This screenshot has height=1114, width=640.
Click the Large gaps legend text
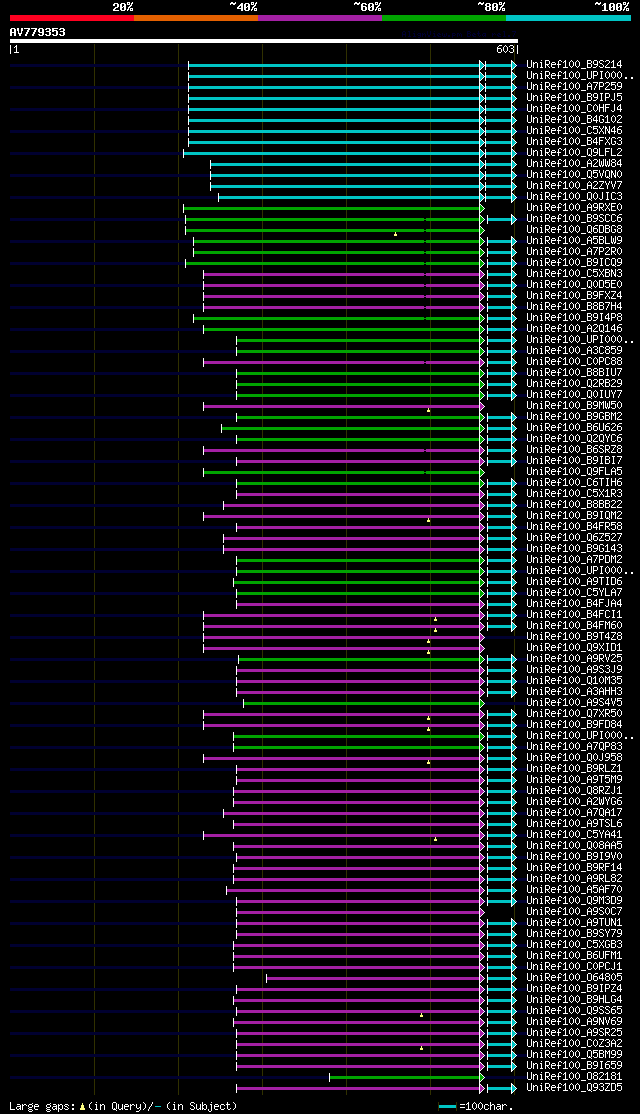123,1106
